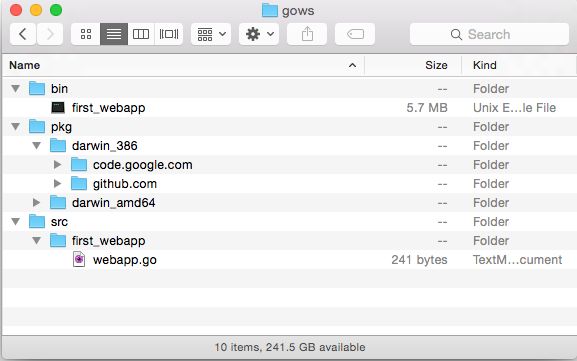The width and height of the screenshot is (577, 361).
Task: Click the github.com folder name
Action: click(x=125, y=184)
